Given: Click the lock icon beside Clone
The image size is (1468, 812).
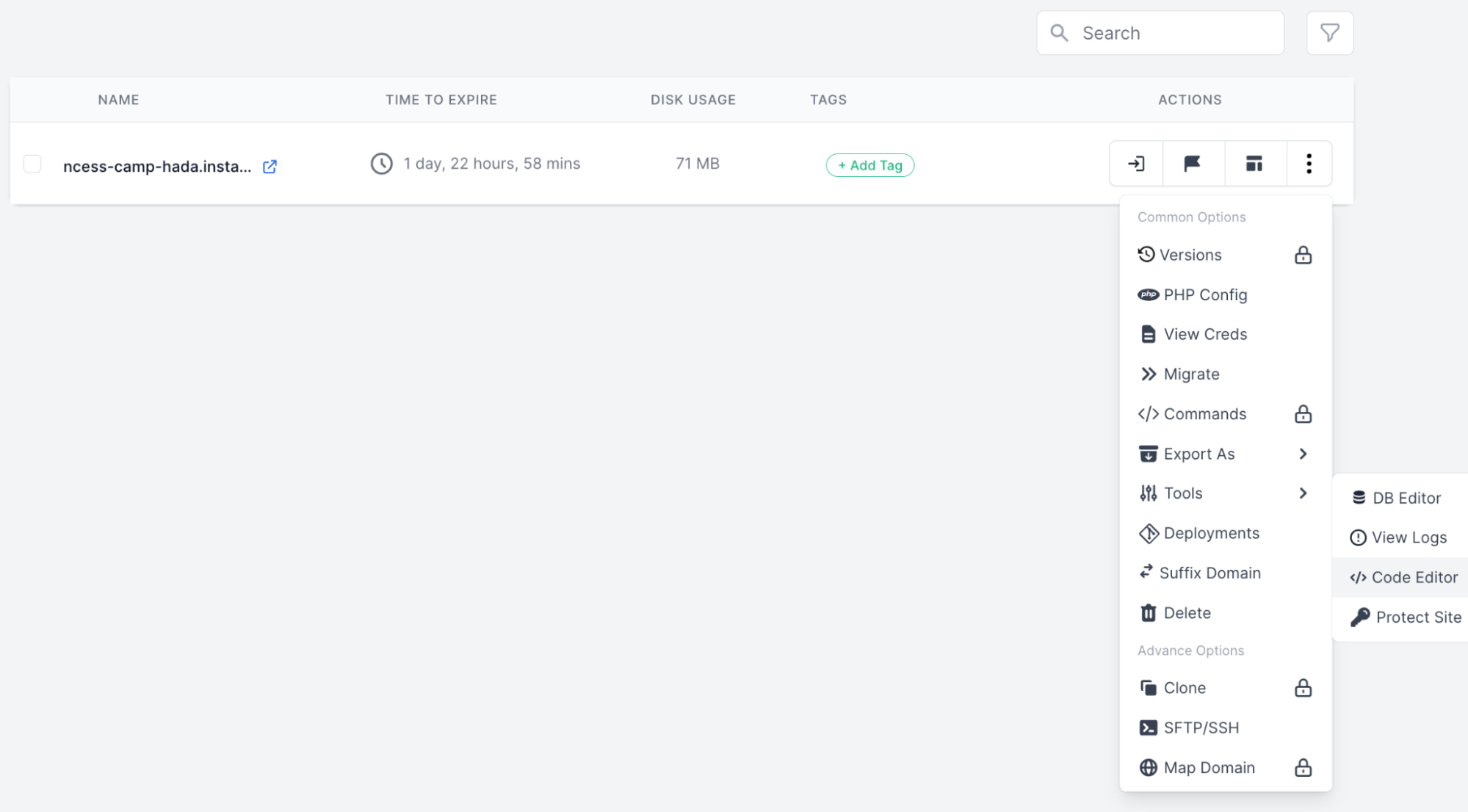Looking at the screenshot, I should pyautogui.click(x=1303, y=688).
